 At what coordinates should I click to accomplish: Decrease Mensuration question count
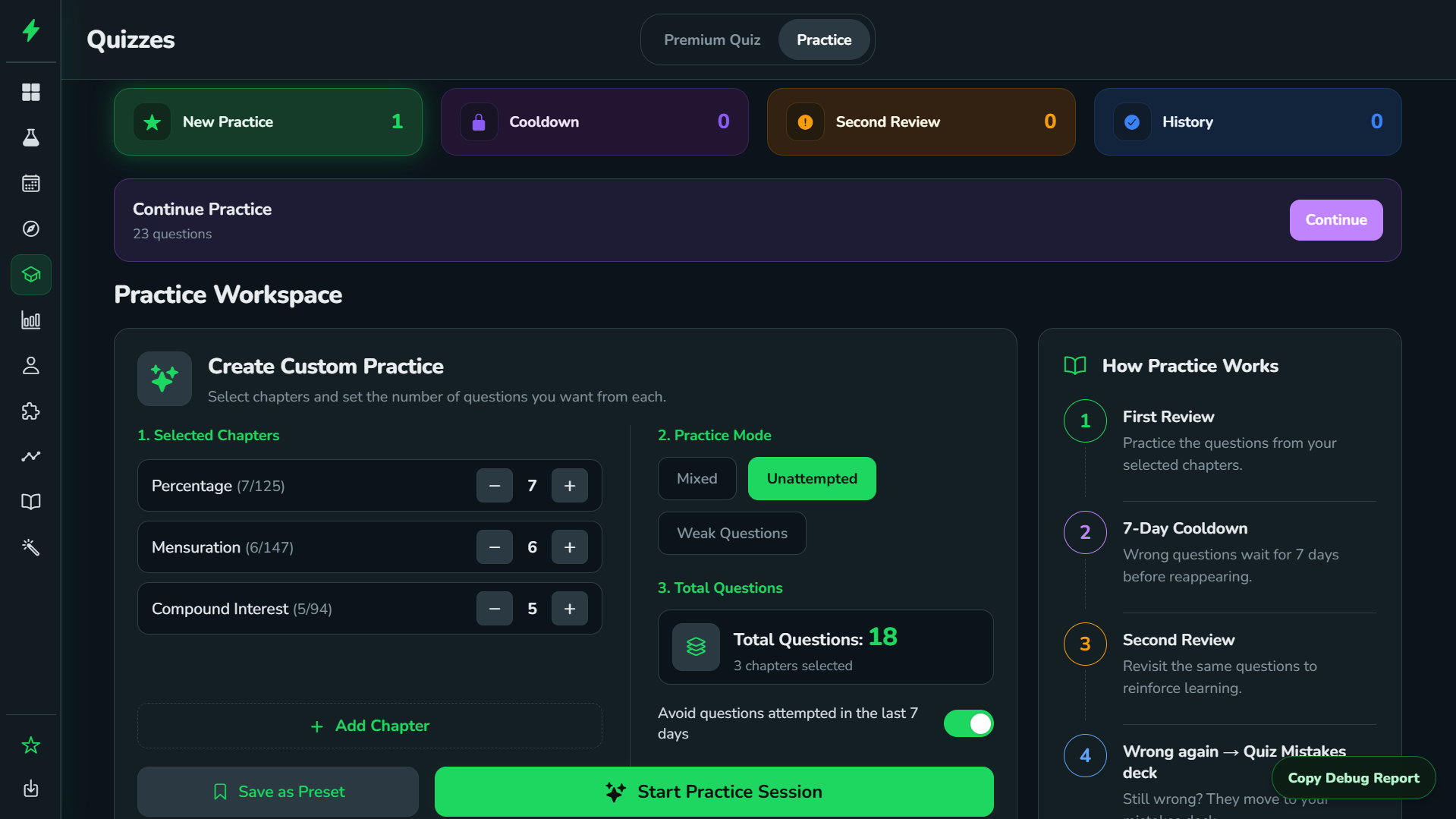[x=495, y=547]
